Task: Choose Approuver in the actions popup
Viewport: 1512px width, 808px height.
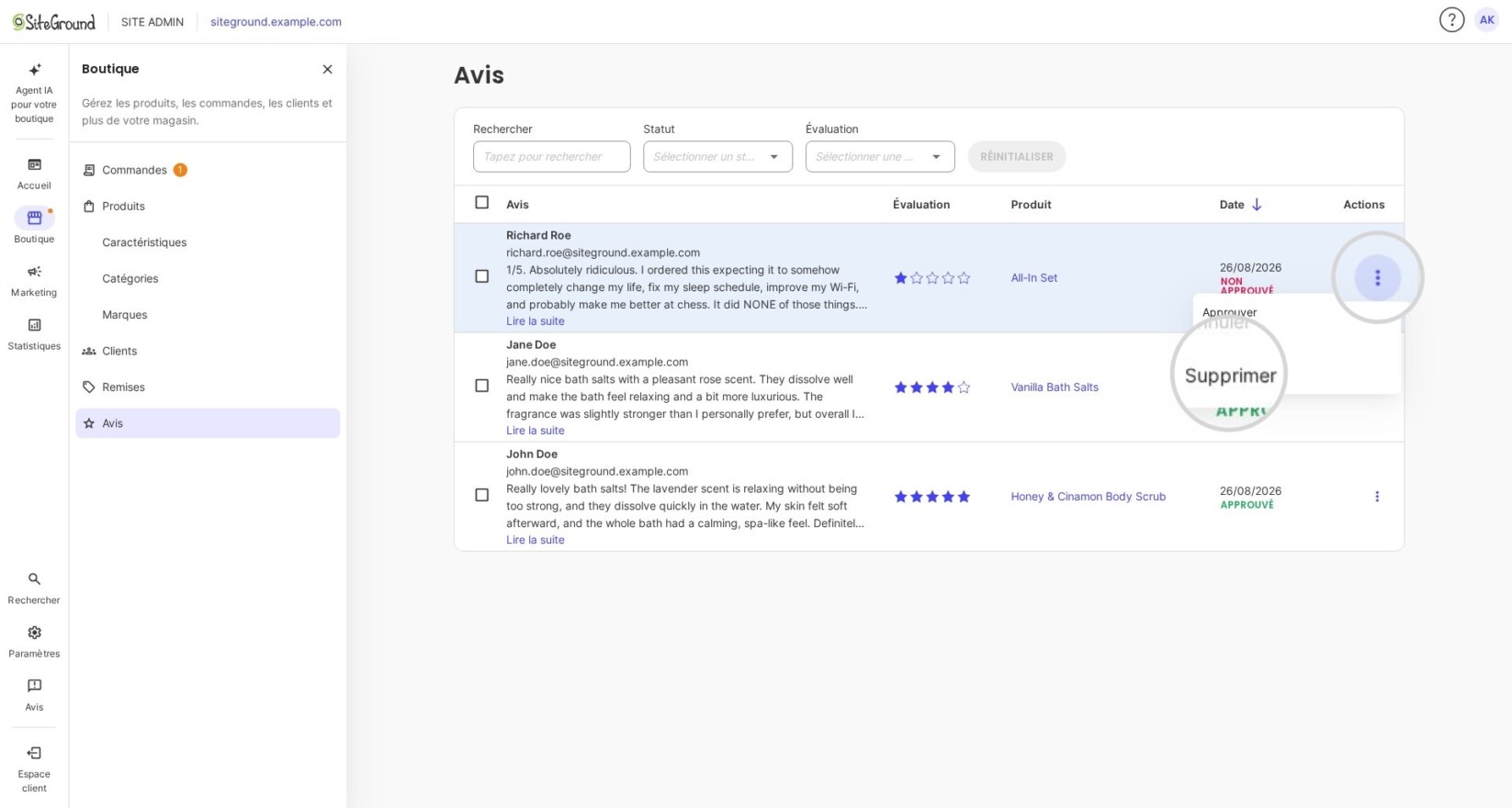Action: (x=1229, y=312)
